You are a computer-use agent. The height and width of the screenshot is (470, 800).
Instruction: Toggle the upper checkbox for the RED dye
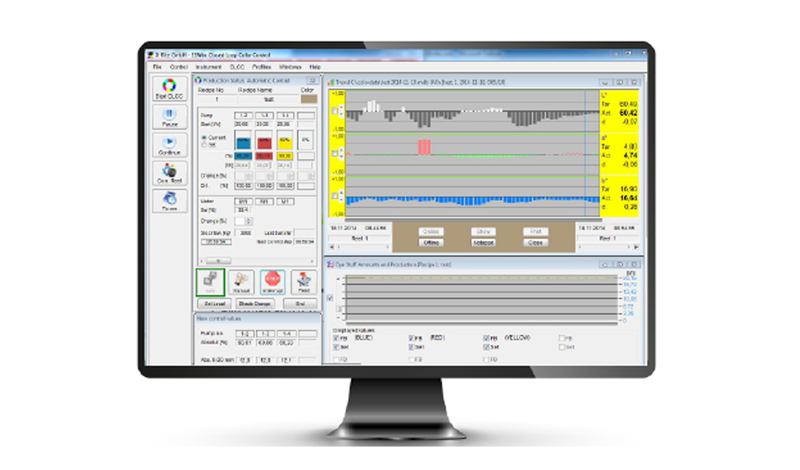point(412,338)
